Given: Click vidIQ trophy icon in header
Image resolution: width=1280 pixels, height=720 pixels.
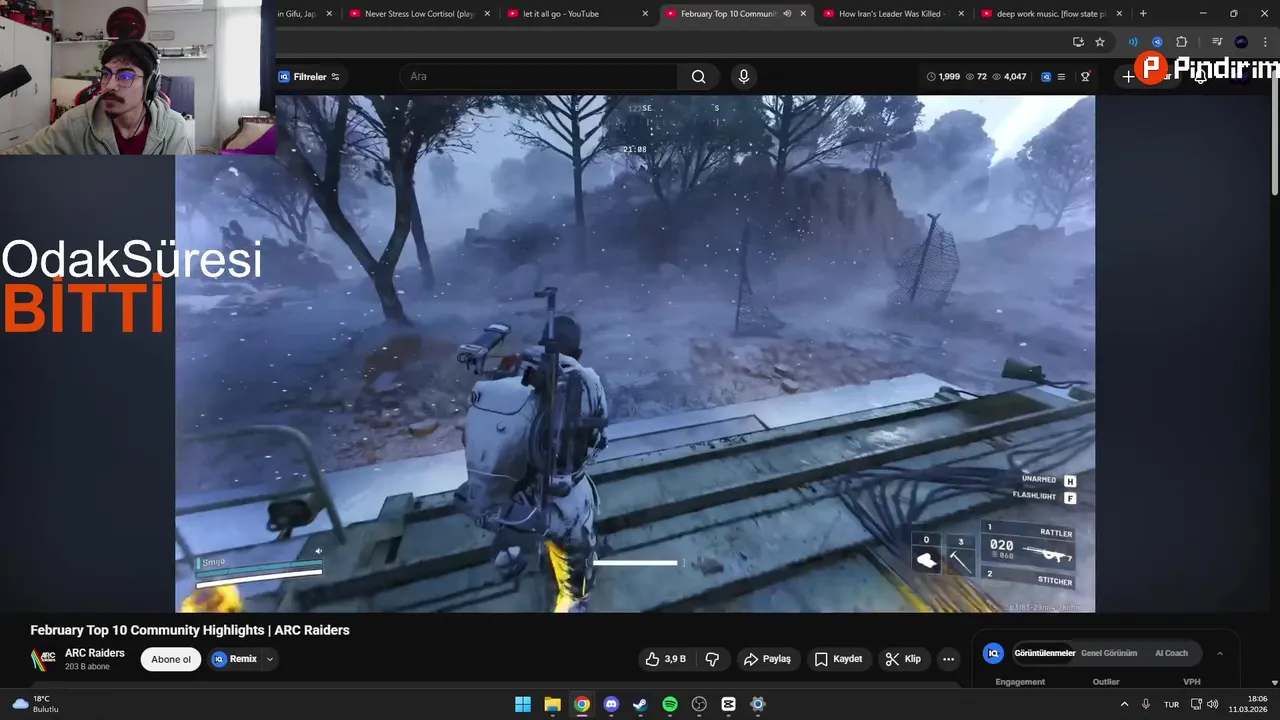Looking at the screenshot, I should (1085, 77).
